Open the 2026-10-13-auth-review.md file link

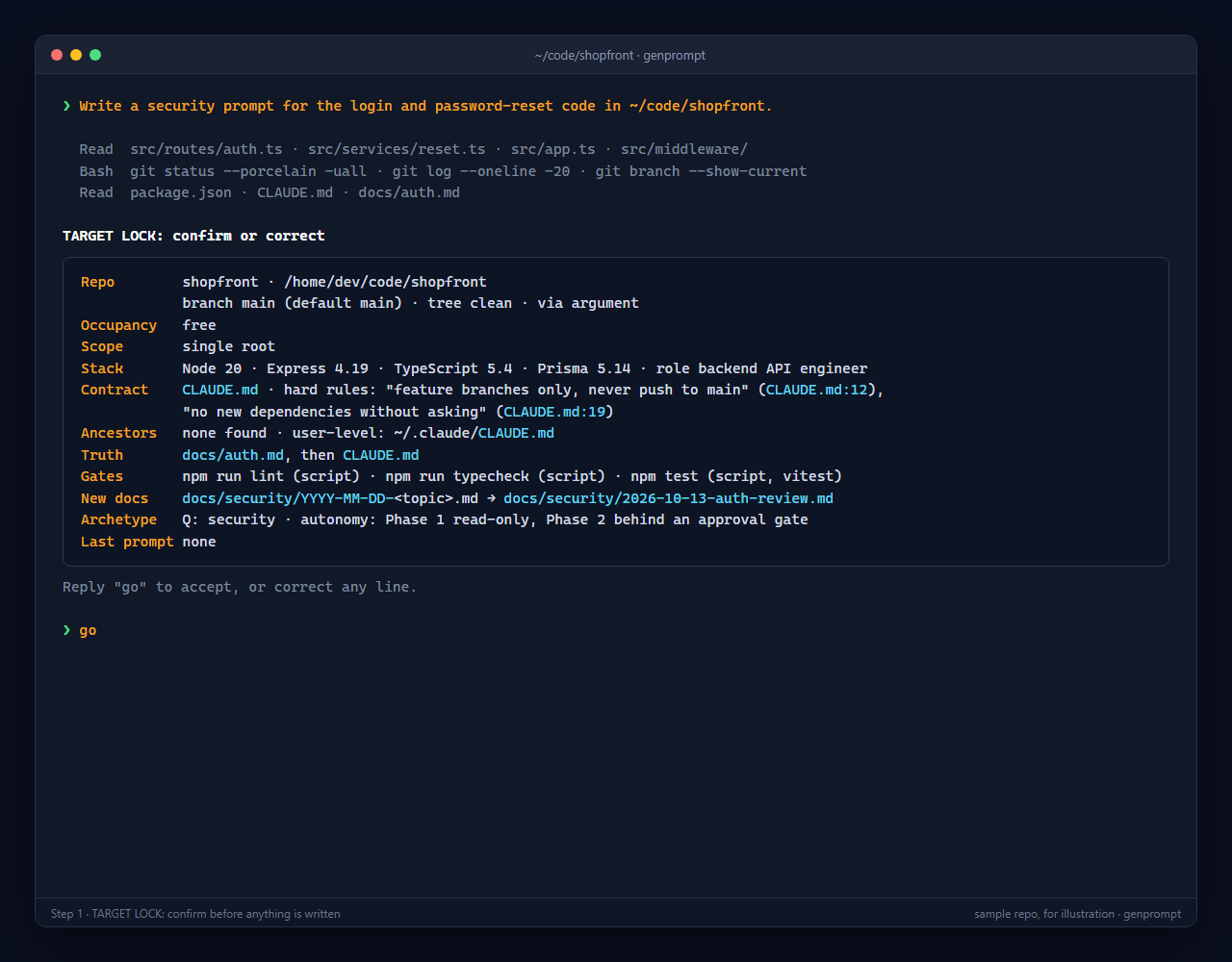coord(668,498)
